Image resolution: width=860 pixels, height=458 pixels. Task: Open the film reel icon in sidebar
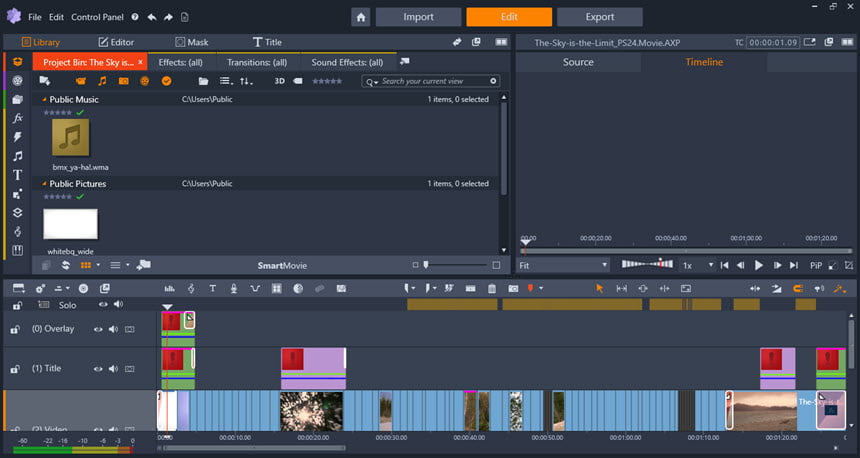[x=18, y=81]
